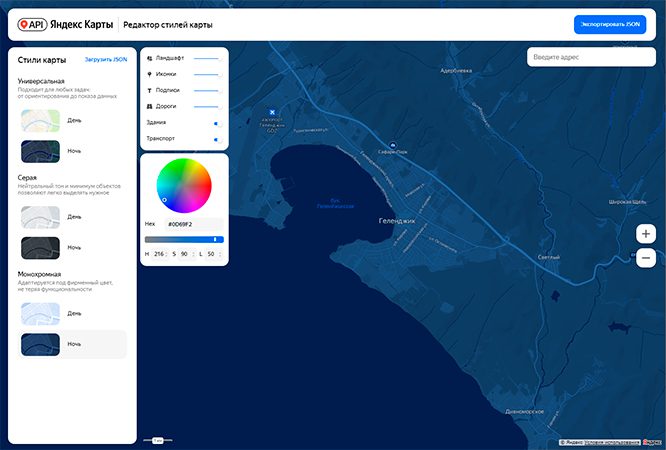Screen dimensions: 666x450
Task: Click the Серая section heading
Action: tap(27, 178)
